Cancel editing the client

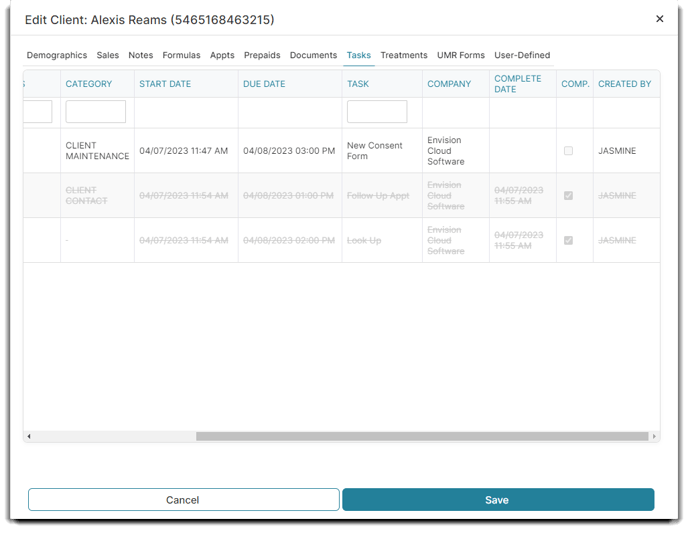[x=183, y=500]
